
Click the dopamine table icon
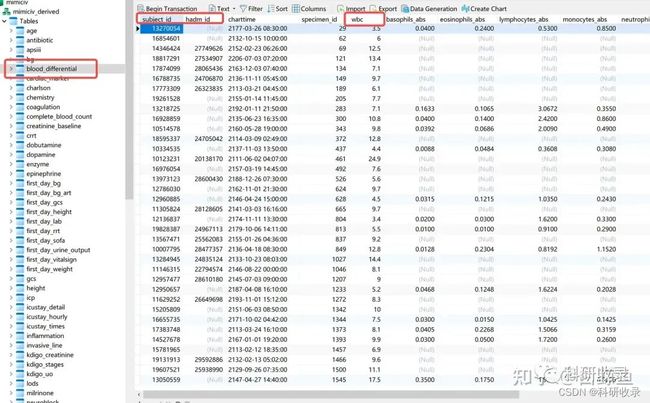coord(20,155)
